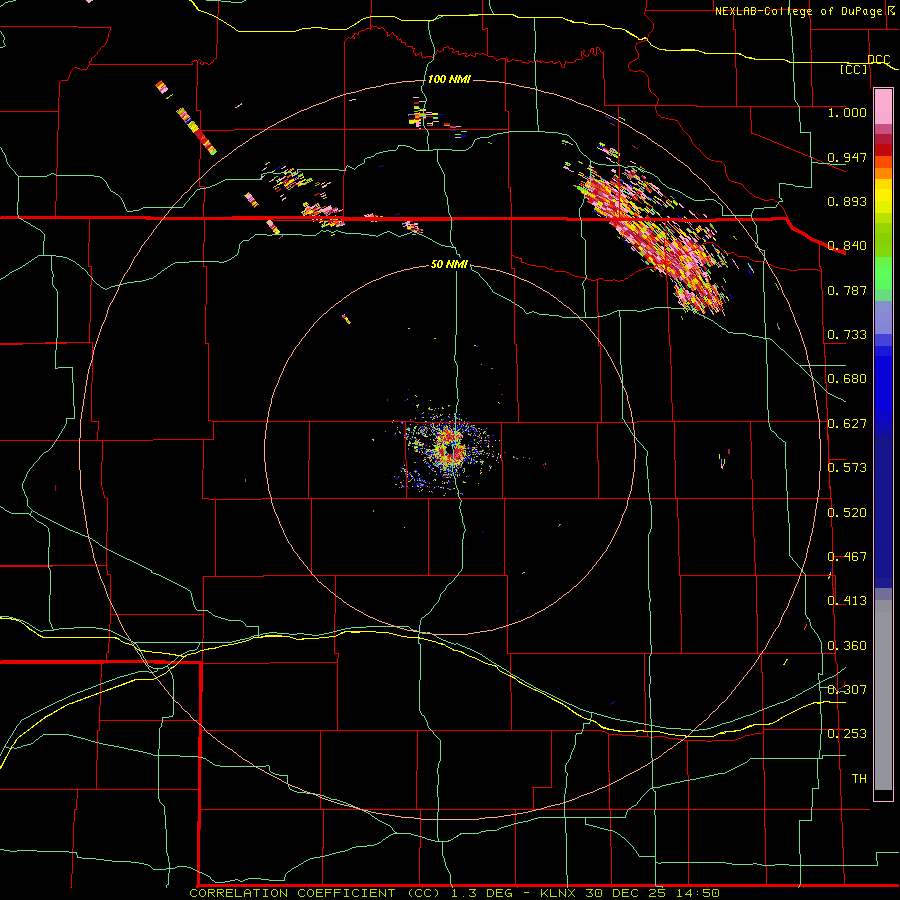Select the 0.360 legend value

pos(847,646)
